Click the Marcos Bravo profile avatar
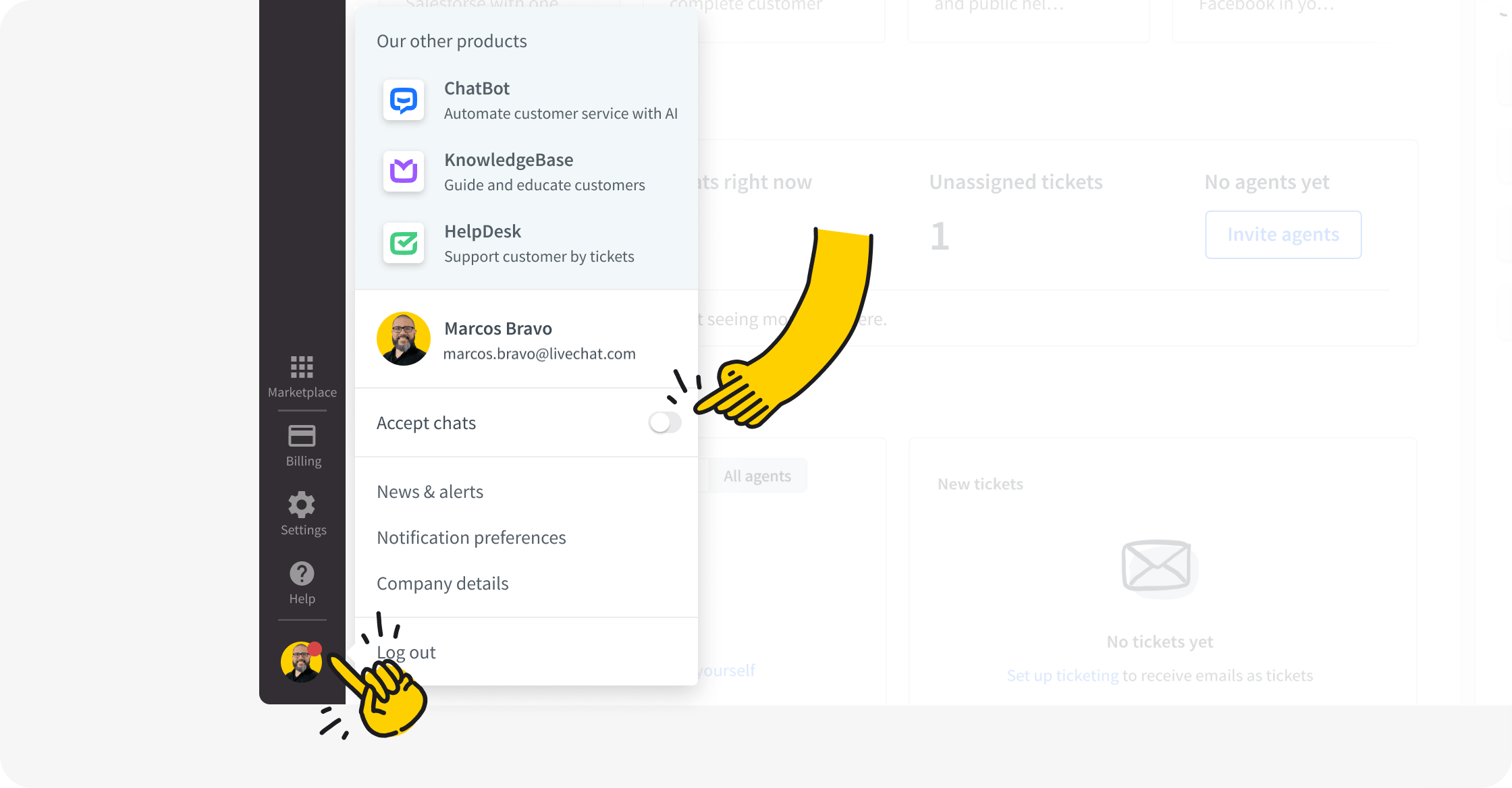The height and width of the screenshot is (788, 1512). pos(404,339)
